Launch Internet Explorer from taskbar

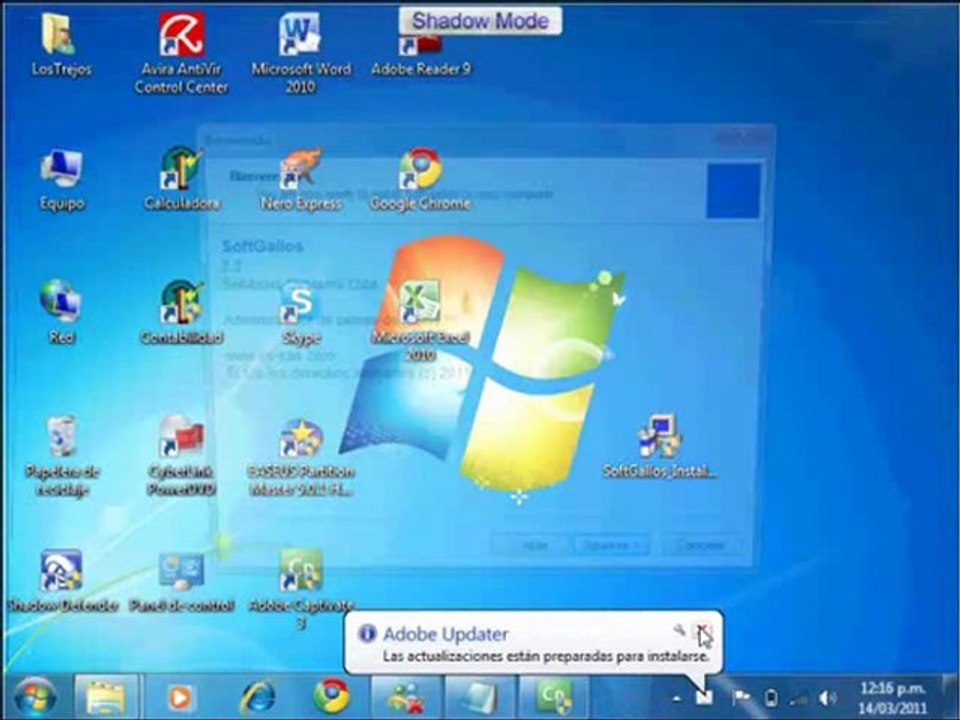click(257, 697)
